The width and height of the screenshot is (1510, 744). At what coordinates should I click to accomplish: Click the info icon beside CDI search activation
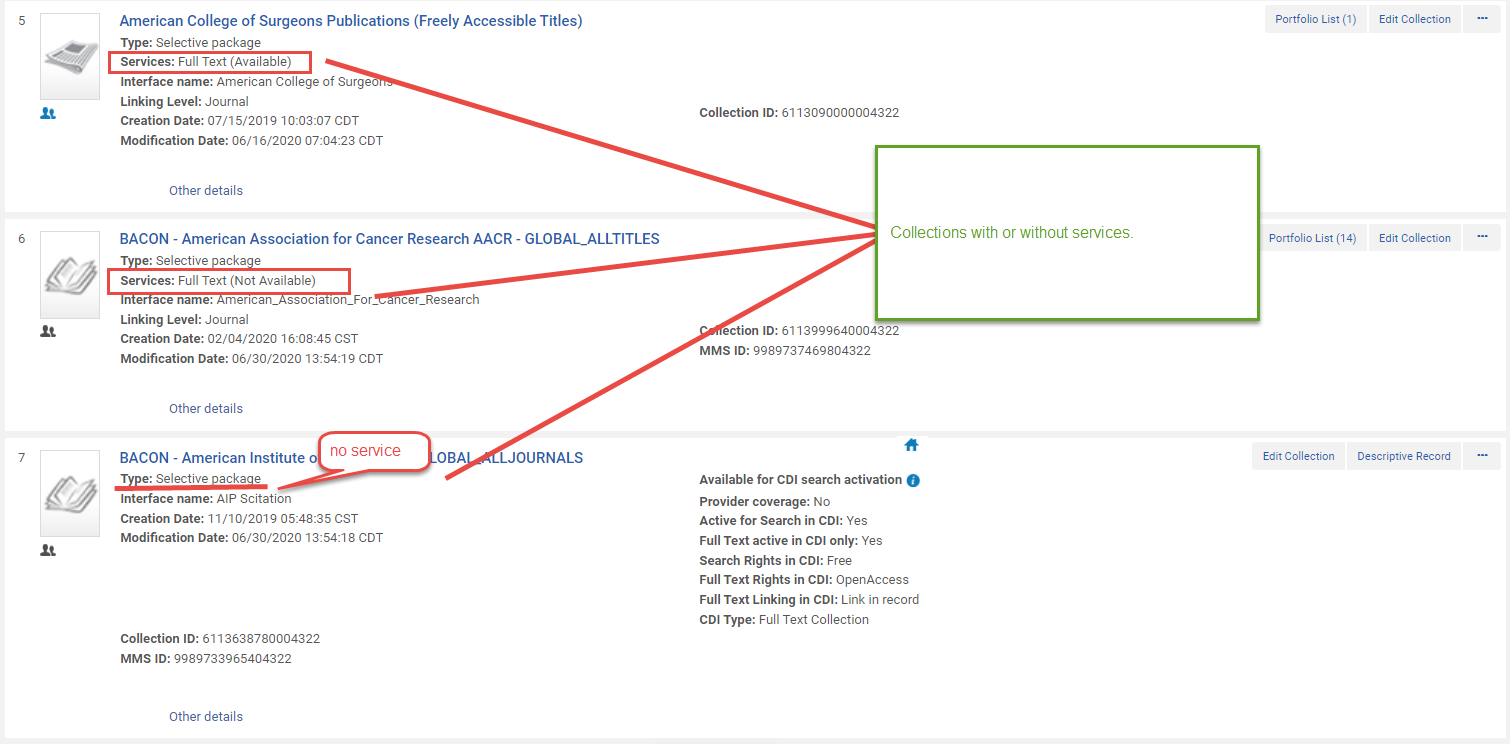point(913,480)
